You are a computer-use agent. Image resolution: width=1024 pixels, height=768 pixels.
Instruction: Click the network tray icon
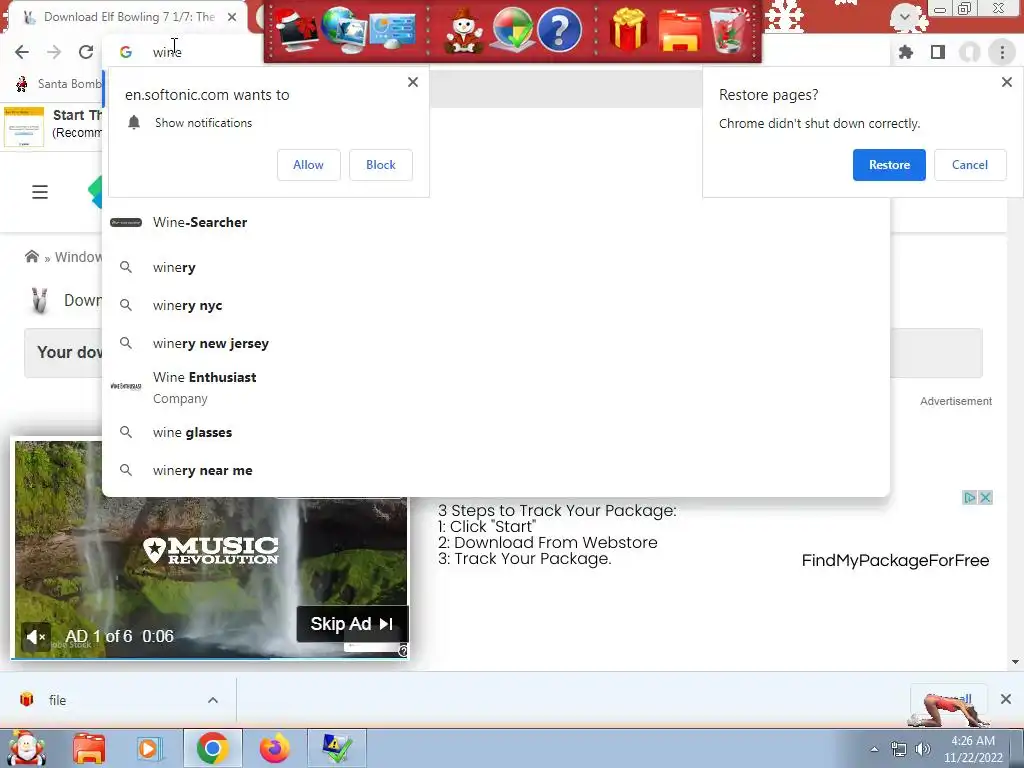click(x=899, y=749)
